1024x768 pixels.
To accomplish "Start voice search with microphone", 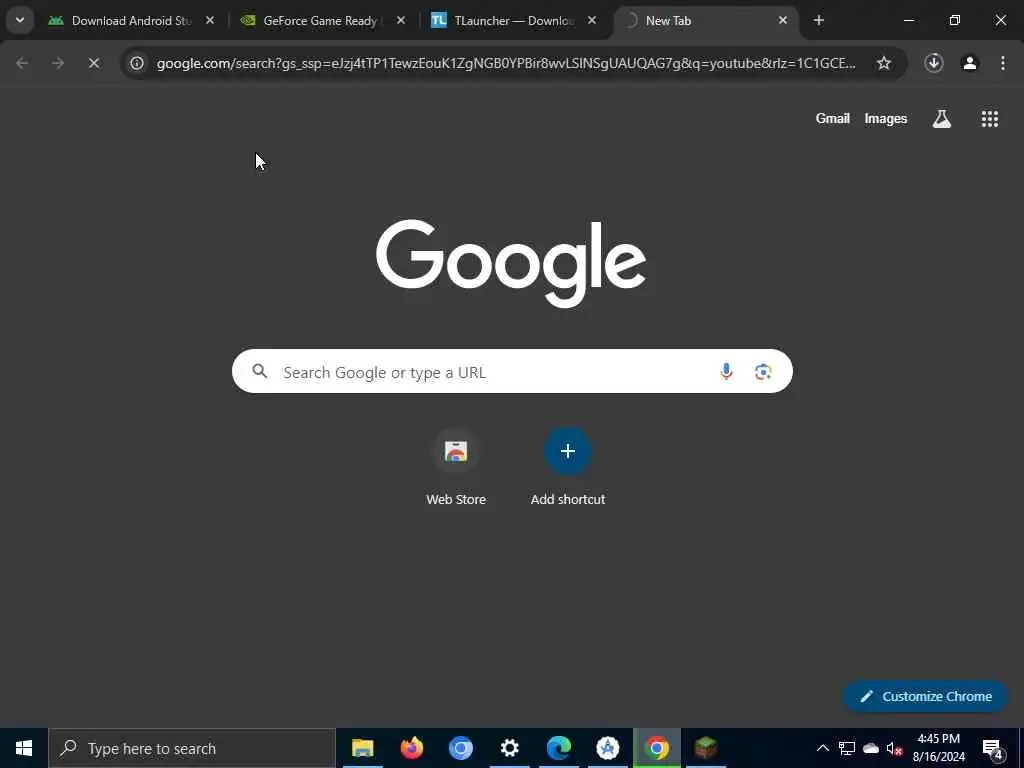I will (726, 372).
